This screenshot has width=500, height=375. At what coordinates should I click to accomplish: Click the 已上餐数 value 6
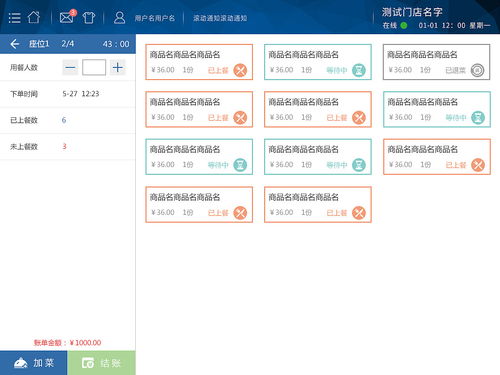pos(64,120)
